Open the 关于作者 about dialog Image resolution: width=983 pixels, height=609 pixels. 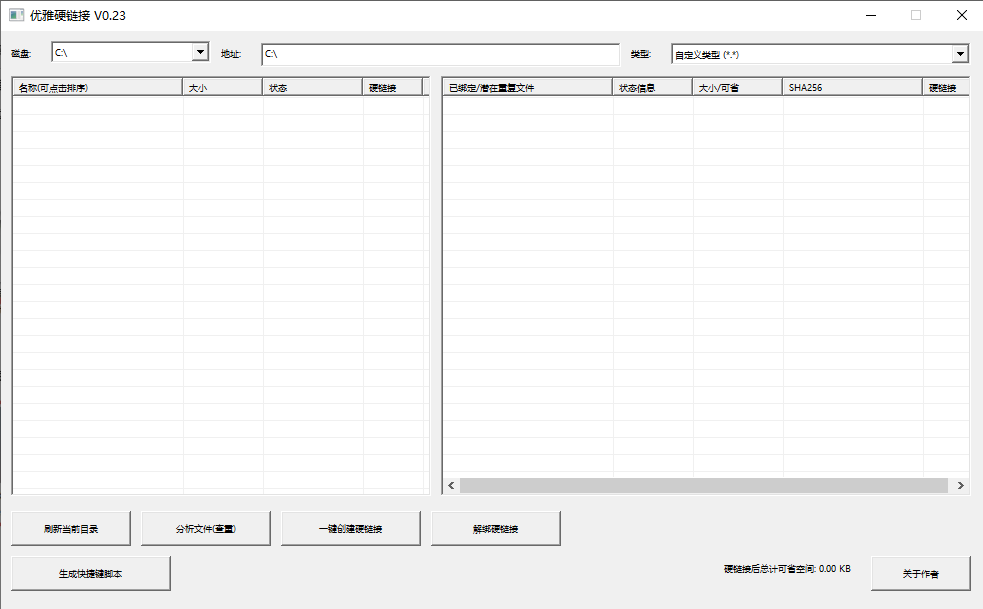[x=920, y=574]
